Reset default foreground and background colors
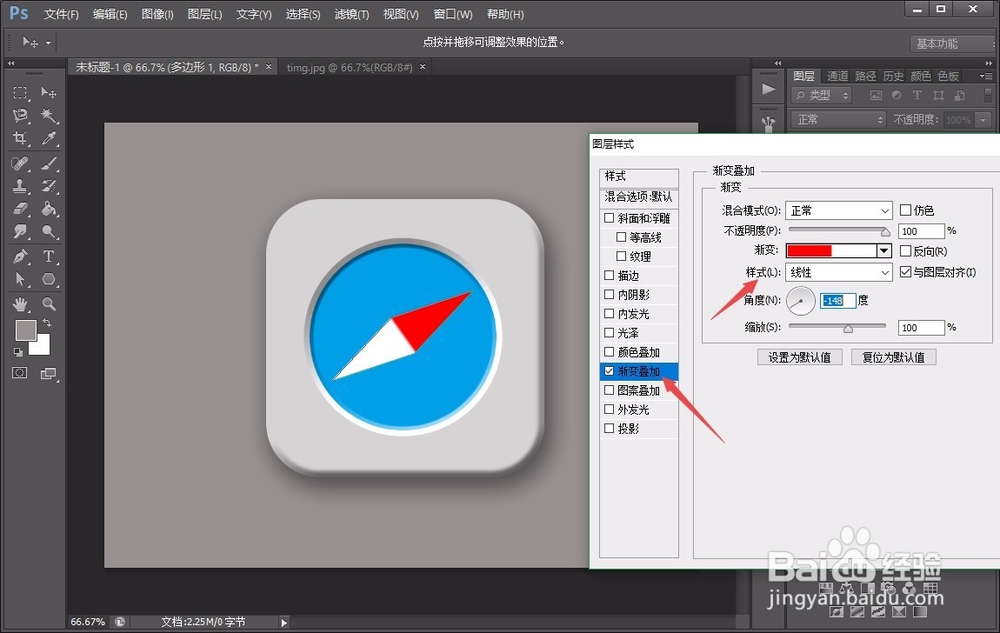The width and height of the screenshot is (1000, 633). [18, 352]
